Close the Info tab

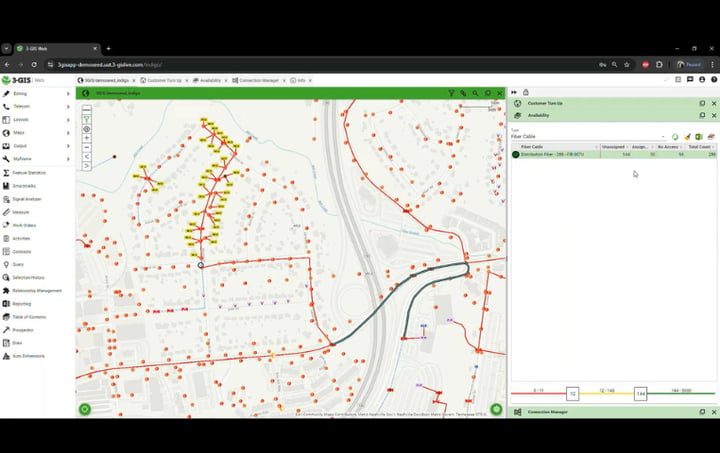click(310, 80)
